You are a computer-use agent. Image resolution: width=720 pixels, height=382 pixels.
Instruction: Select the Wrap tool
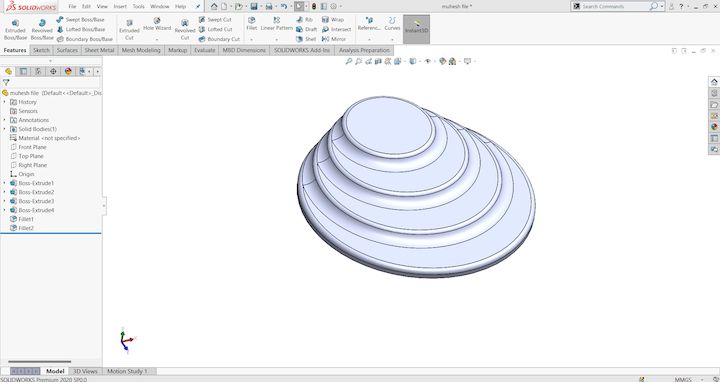332,20
